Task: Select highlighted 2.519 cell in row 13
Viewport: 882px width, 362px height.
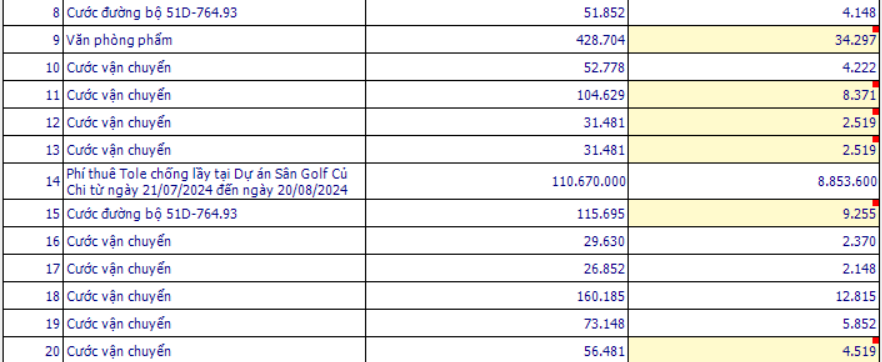Action: pos(755,150)
